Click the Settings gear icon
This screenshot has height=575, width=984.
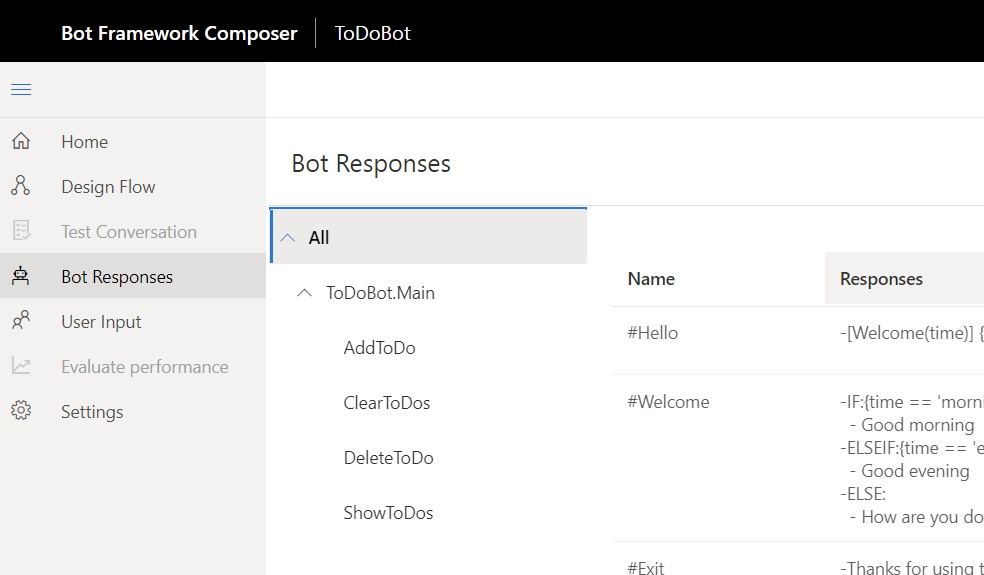tap(21, 411)
